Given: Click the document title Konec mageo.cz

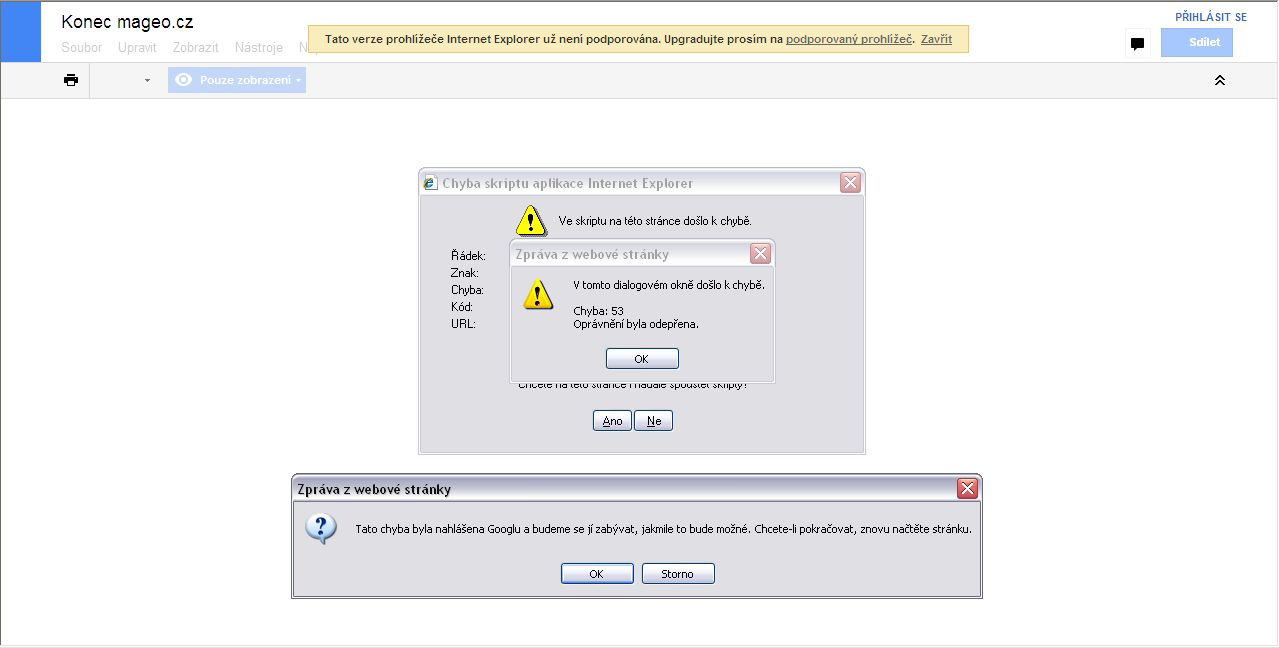Looking at the screenshot, I should click(x=127, y=22).
